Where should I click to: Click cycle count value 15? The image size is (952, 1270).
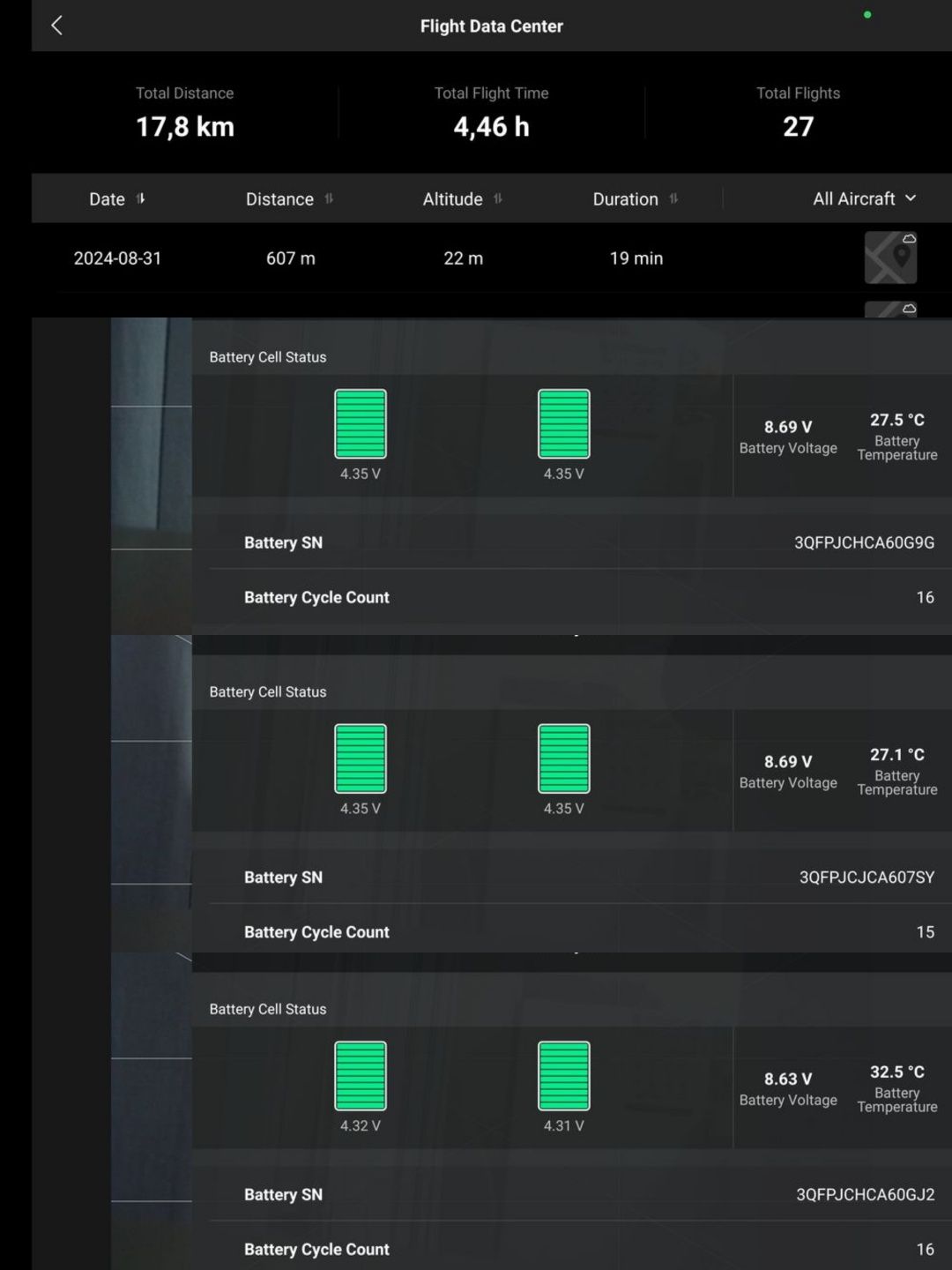[926, 932]
